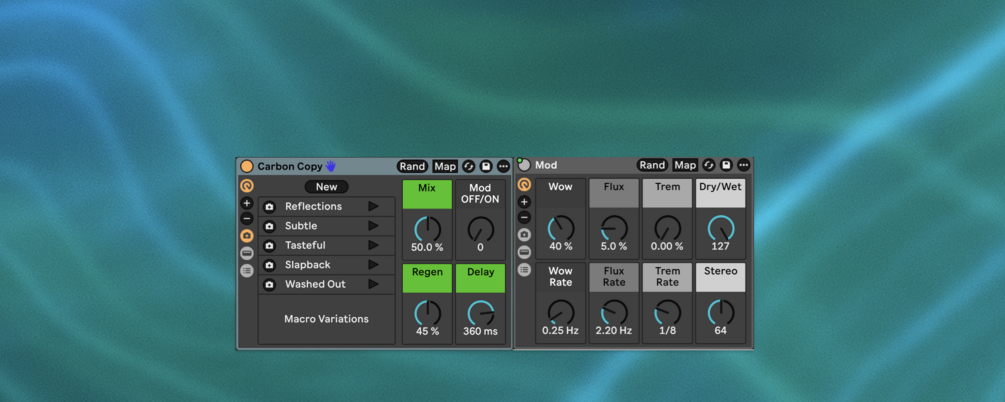Click the Dry/Wet macro knob
The height and width of the screenshot is (402, 1005).
click(x=721, y=228)
